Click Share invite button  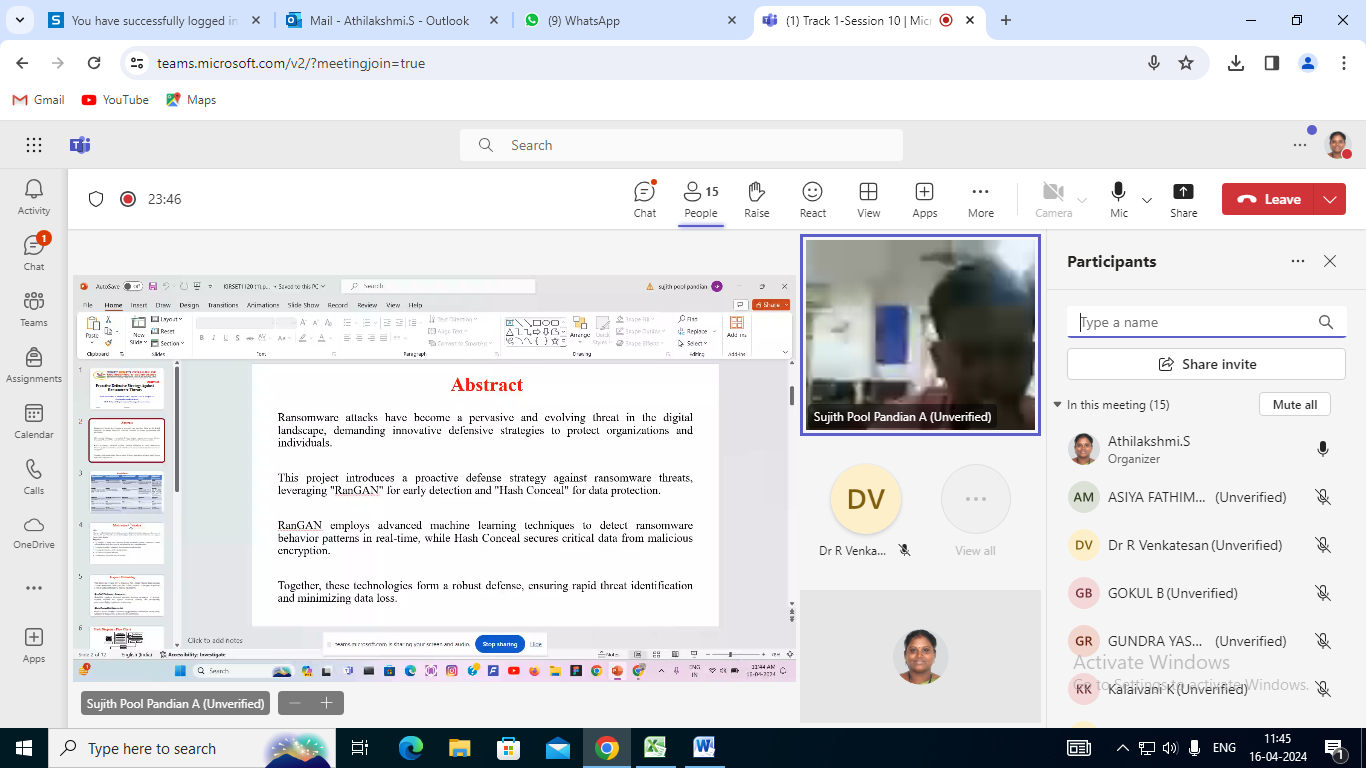point(1206,364)
